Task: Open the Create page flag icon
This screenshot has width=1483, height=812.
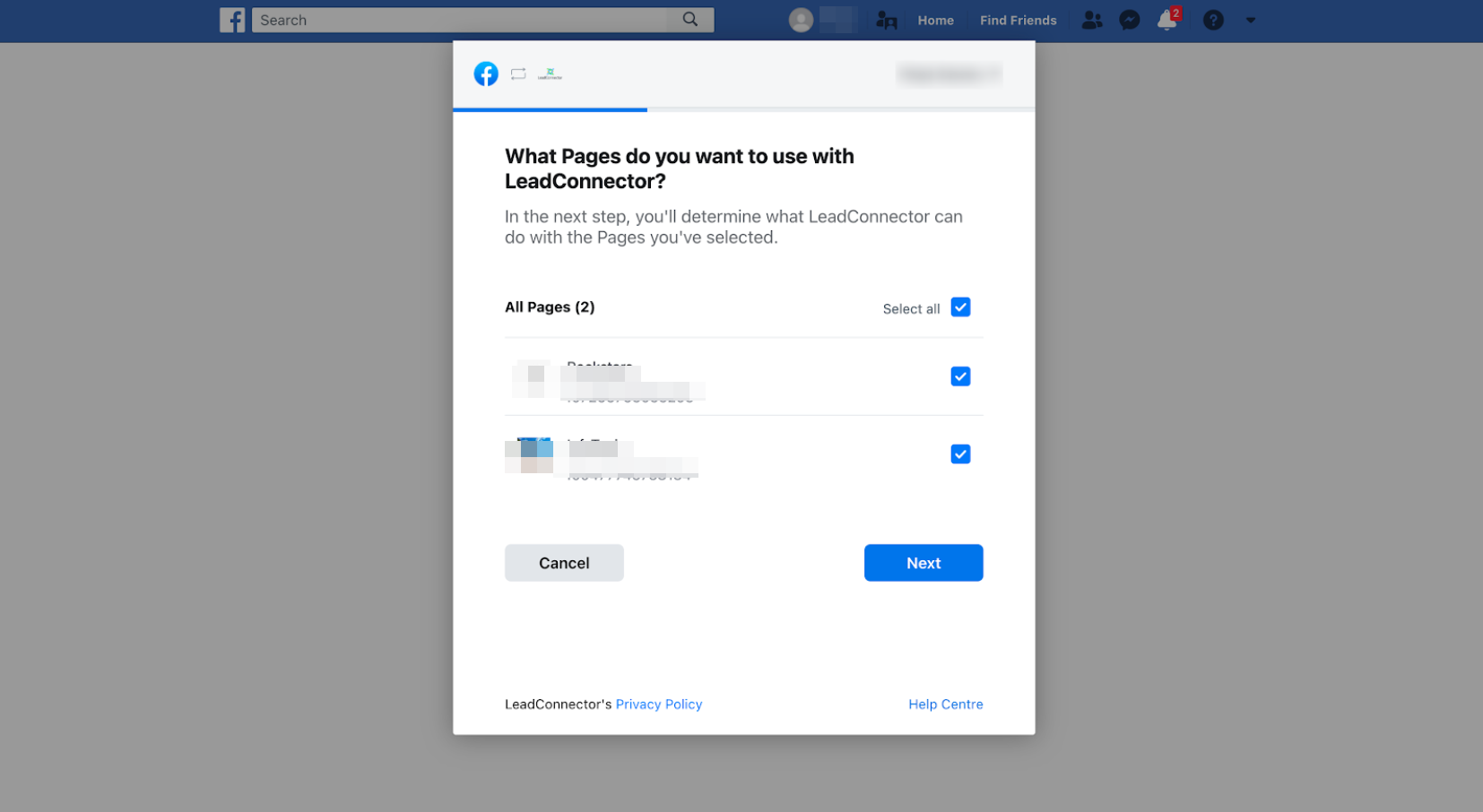Action: click(x=886, y=20)
